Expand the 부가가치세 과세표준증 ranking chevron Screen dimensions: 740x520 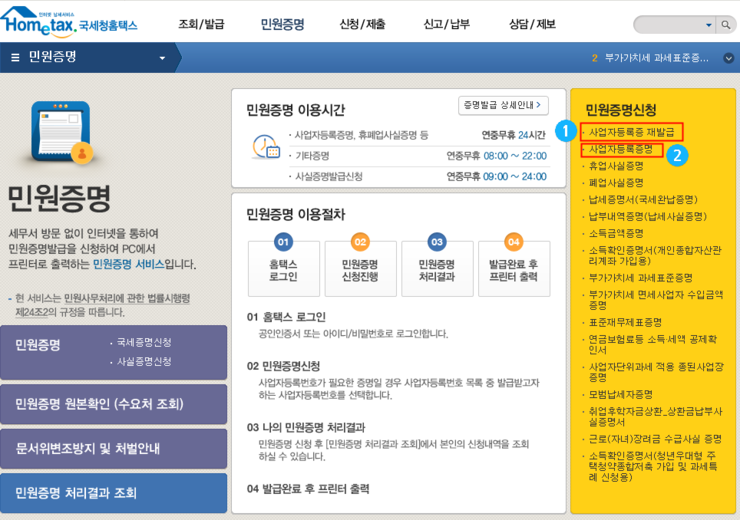(x=729, y=58)
